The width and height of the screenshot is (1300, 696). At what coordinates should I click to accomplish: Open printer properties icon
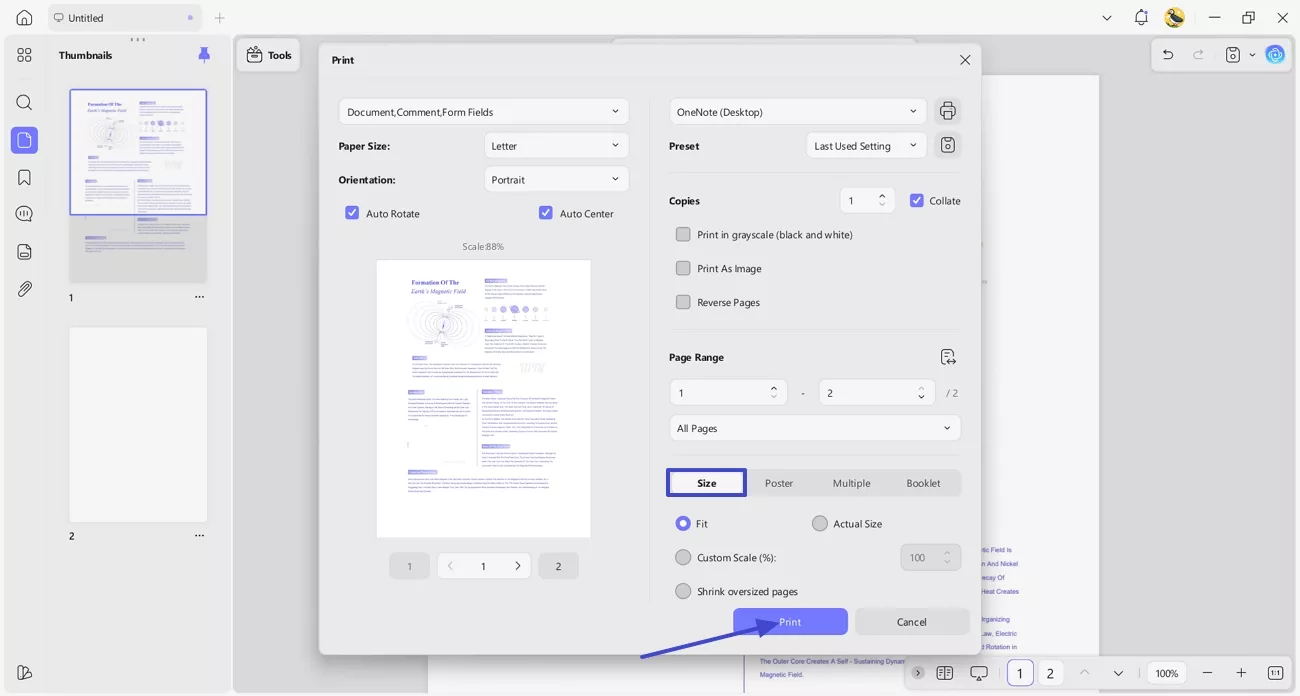point(948,111)
